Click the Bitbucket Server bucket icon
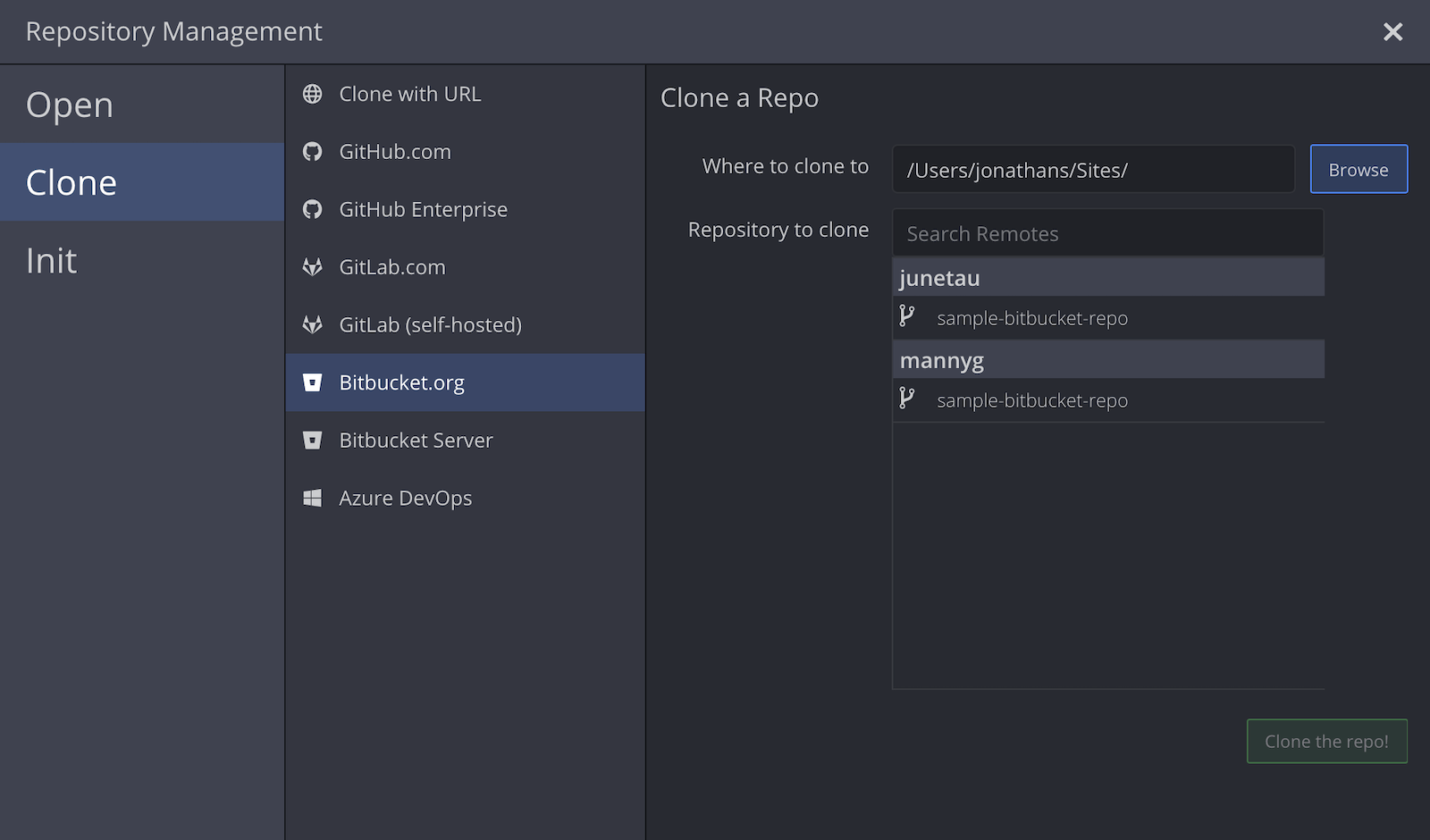Viewport: 1430px width, 840px height. pos(312,441)
